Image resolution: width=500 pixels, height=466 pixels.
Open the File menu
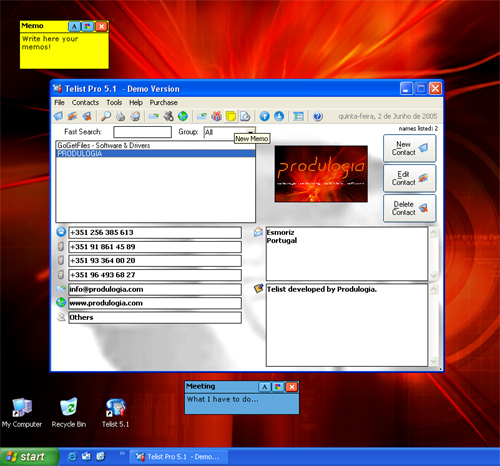[59, 102]
